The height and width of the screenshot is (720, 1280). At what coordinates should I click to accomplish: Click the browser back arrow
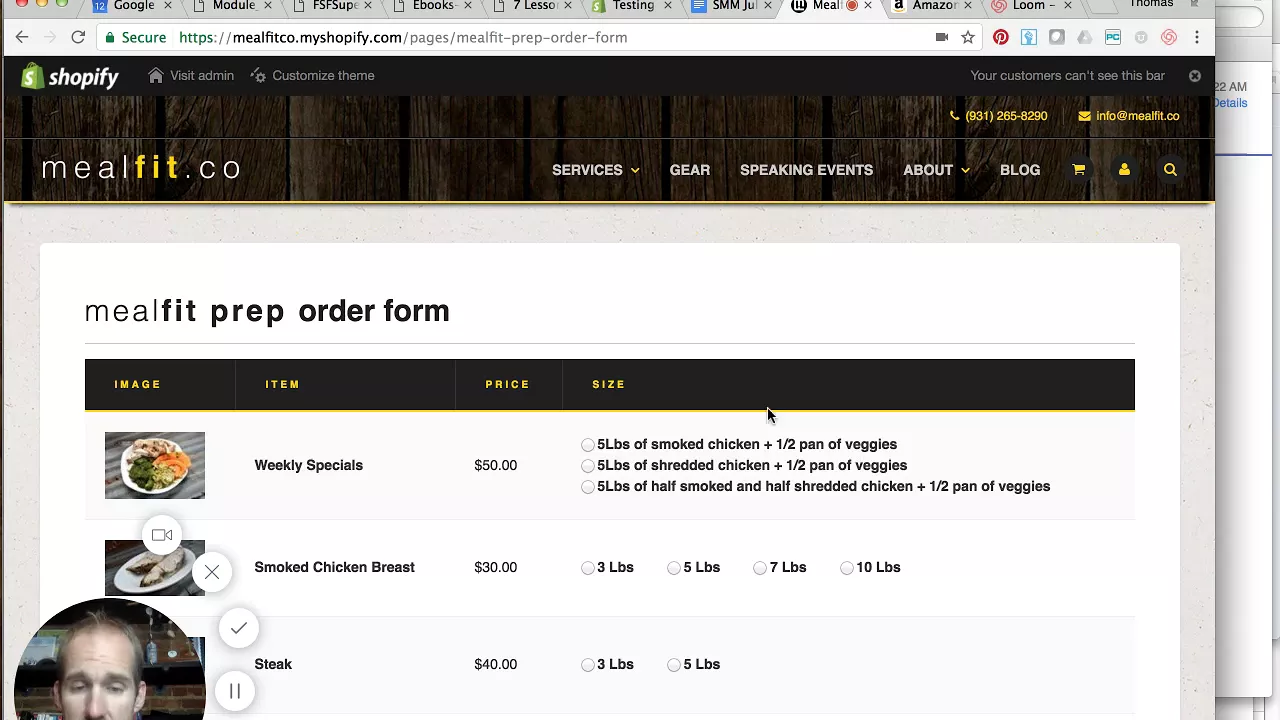(x=22, y=37)
